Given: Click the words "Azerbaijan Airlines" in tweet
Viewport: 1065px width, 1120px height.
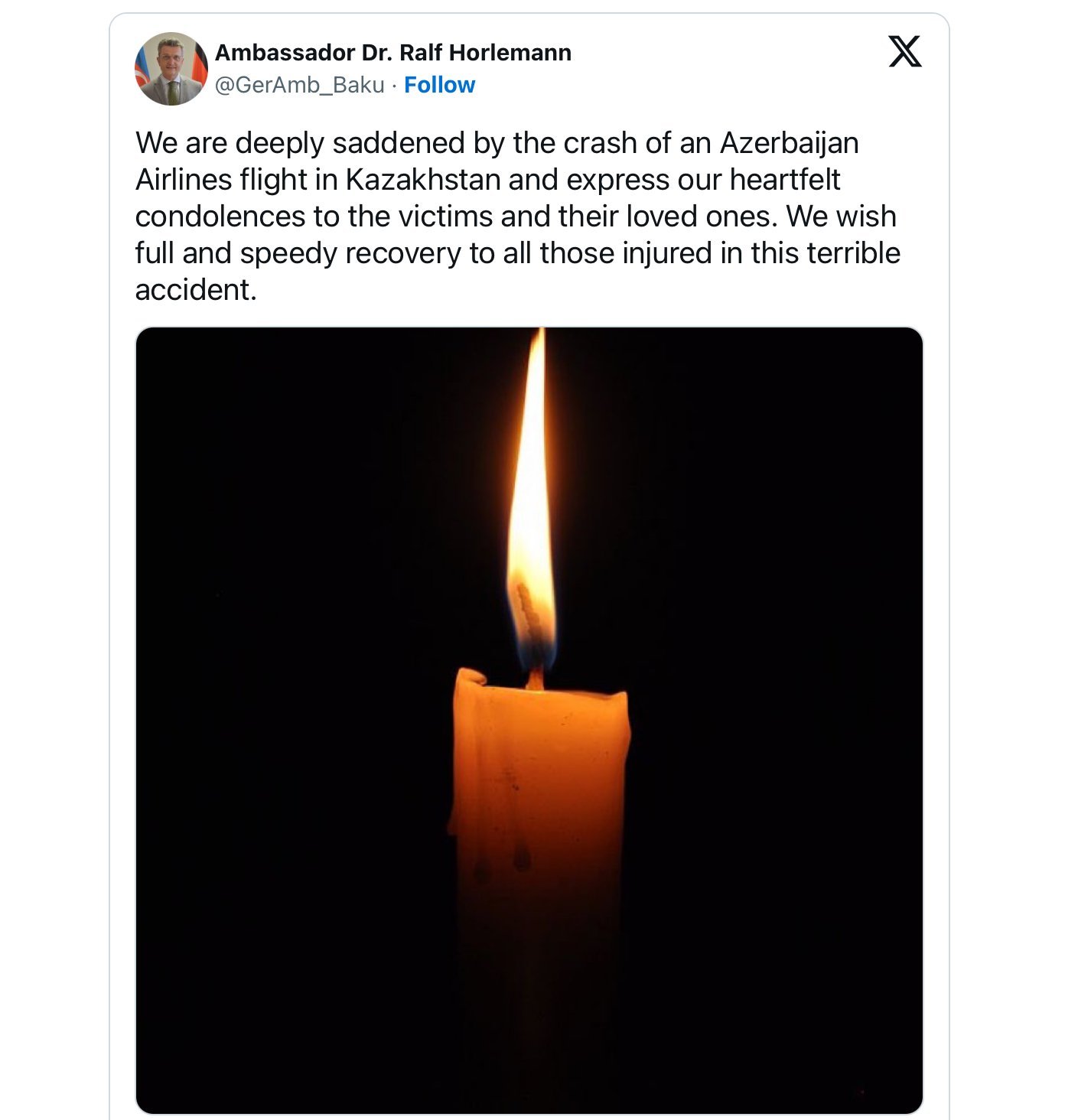Looking at the screenshot, I should [x=497, y=161].
